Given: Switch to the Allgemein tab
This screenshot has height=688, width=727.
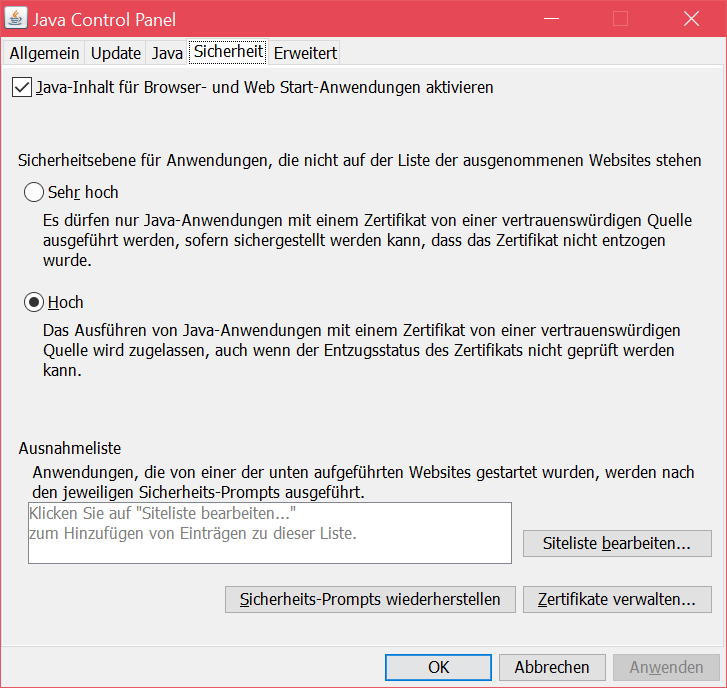Looking at the screenshot, I should coord(44,53).
